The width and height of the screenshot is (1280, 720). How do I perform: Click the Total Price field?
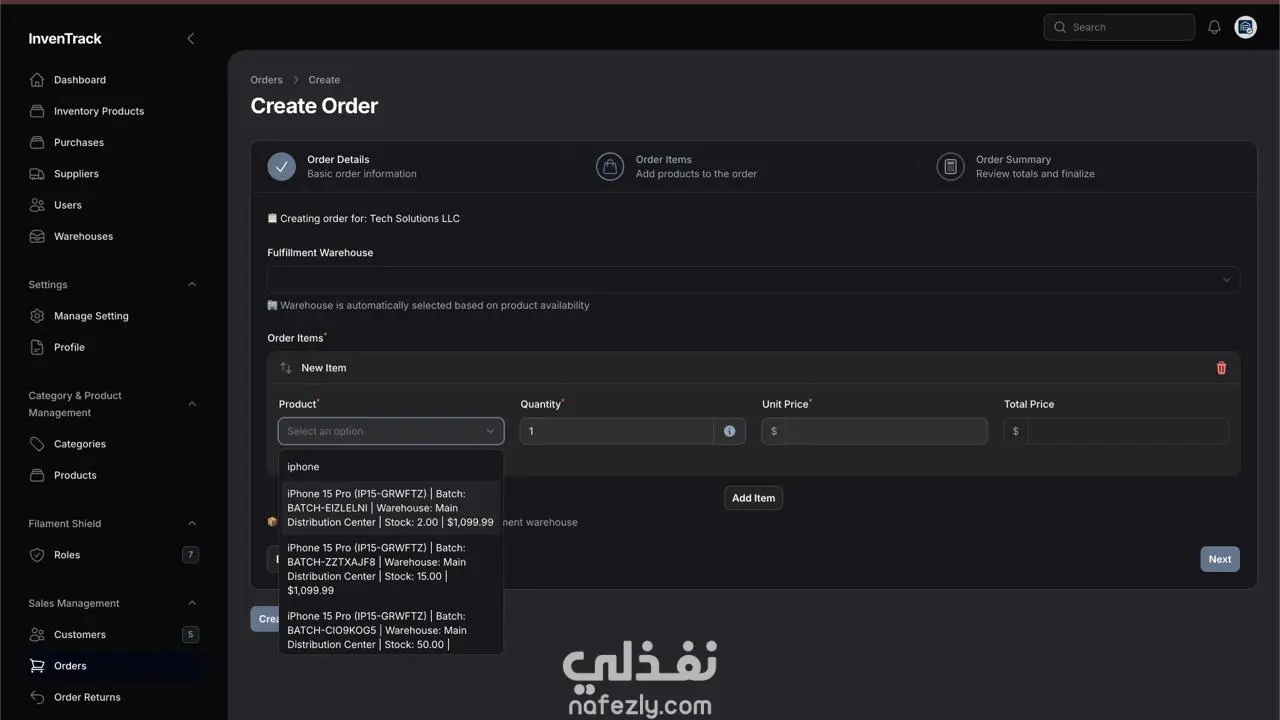(x=1128, y=431)
